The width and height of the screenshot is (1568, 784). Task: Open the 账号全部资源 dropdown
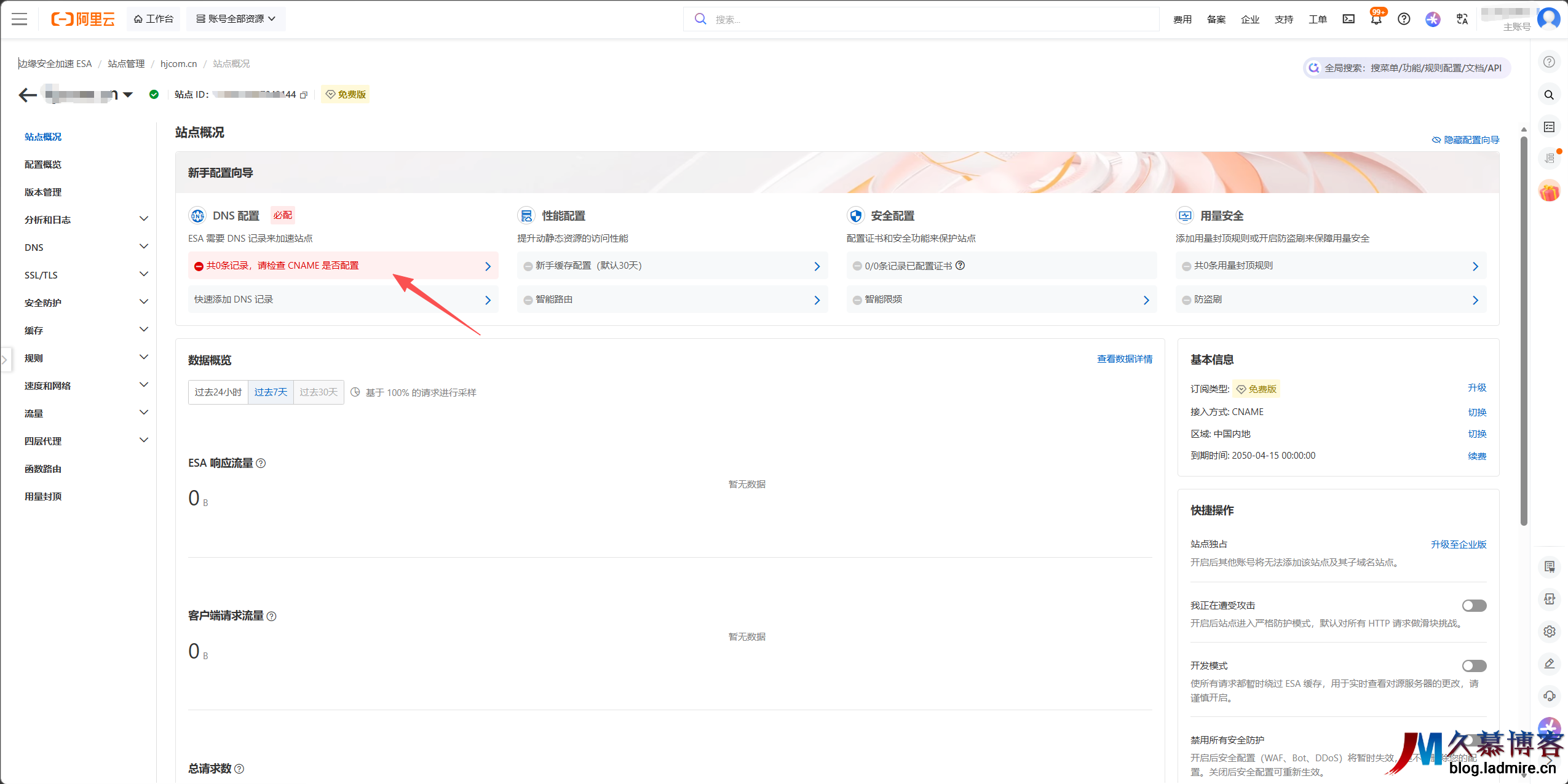[236, 19]
